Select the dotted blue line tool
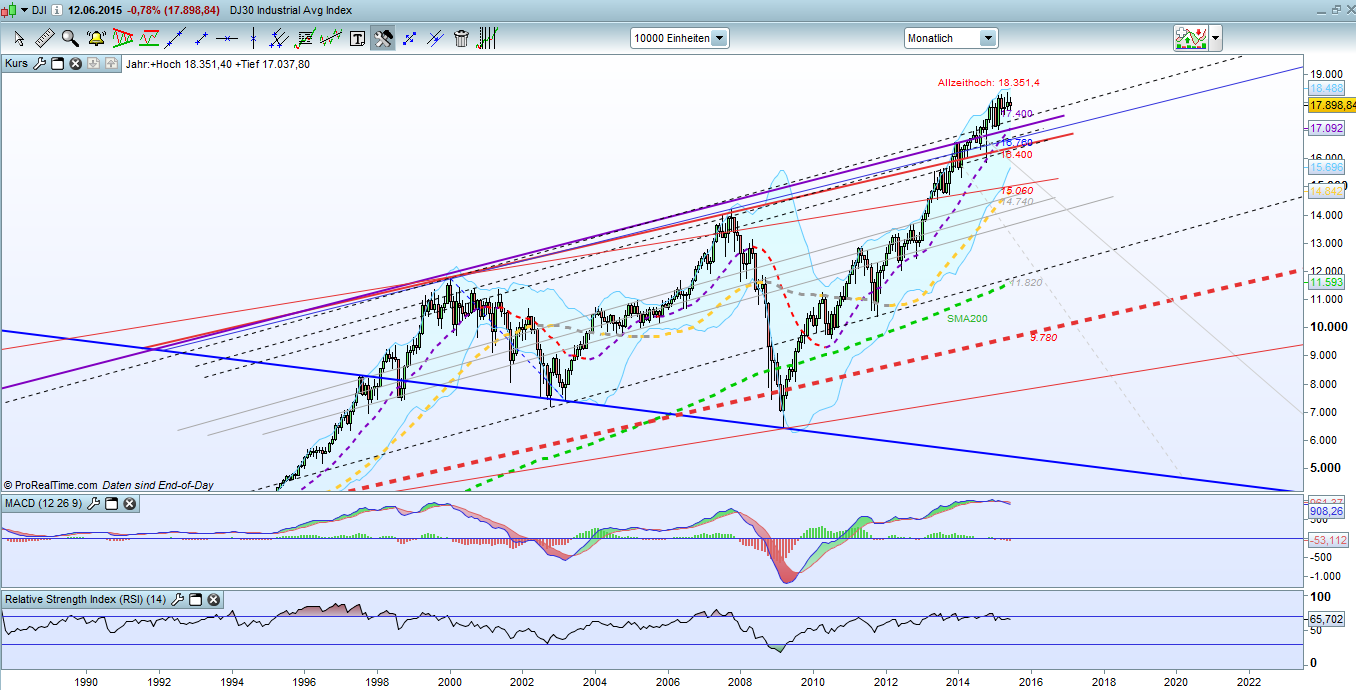Viewport: 1356px width, 690px height. pyautogui.click(x=409, y=39)
